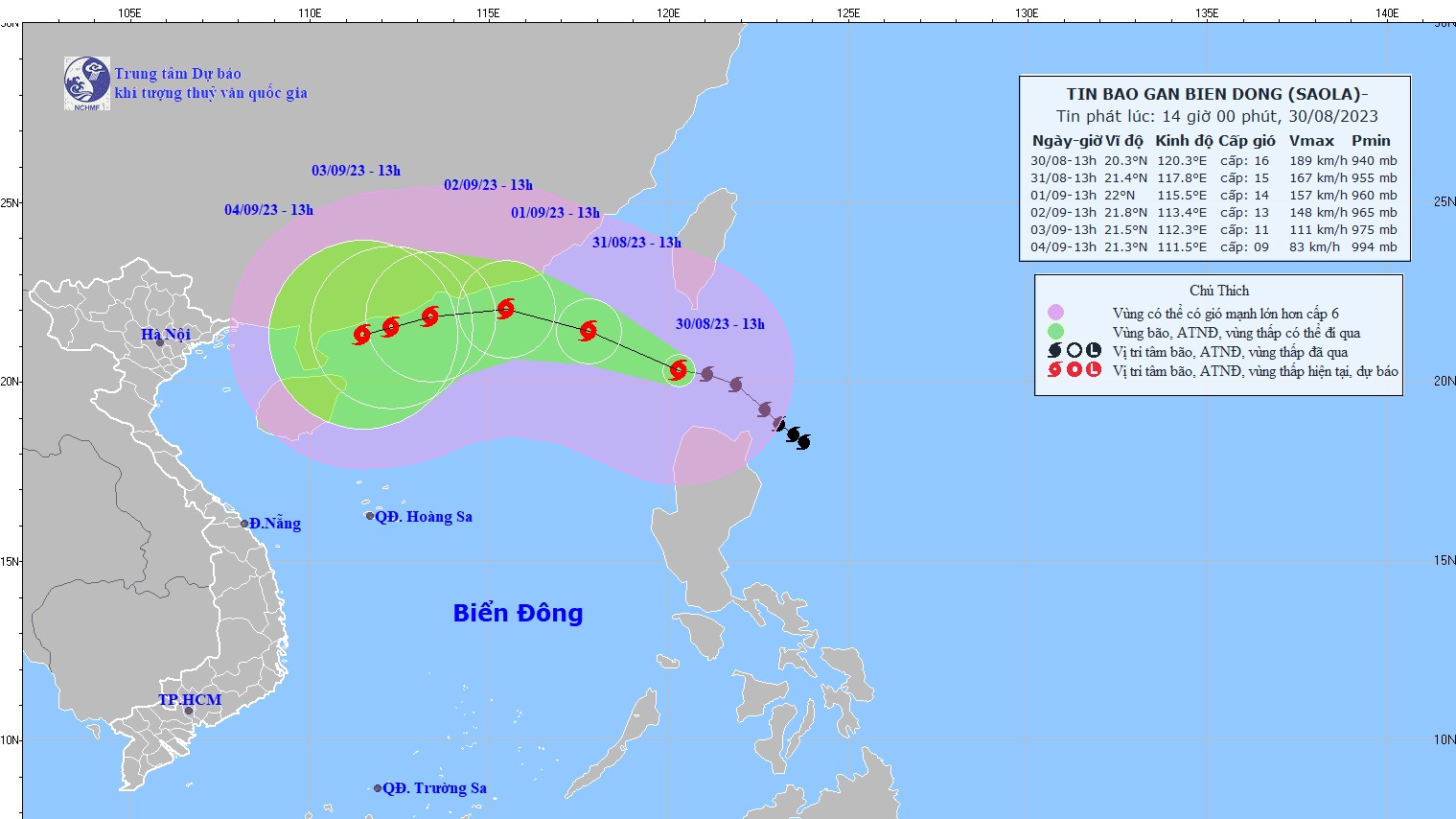This screenshot has height=819, width=1456.
Task: Click the pink legend color circle
Action: [1055, 313]
